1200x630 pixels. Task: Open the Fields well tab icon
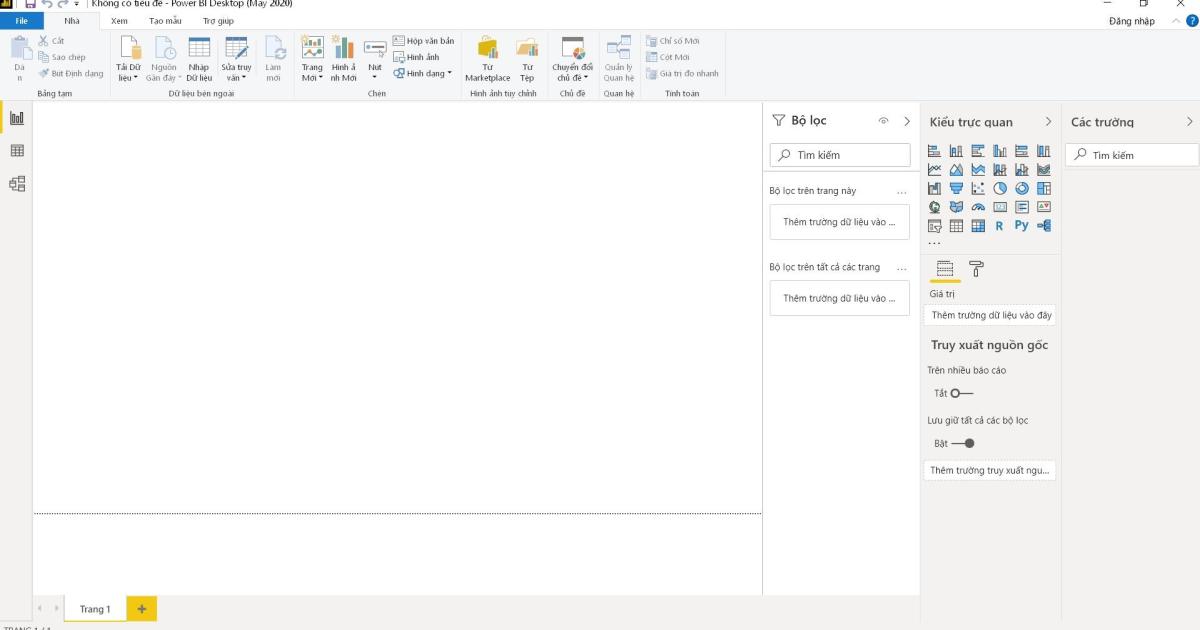pyautogui.click(x=944, y=268)
